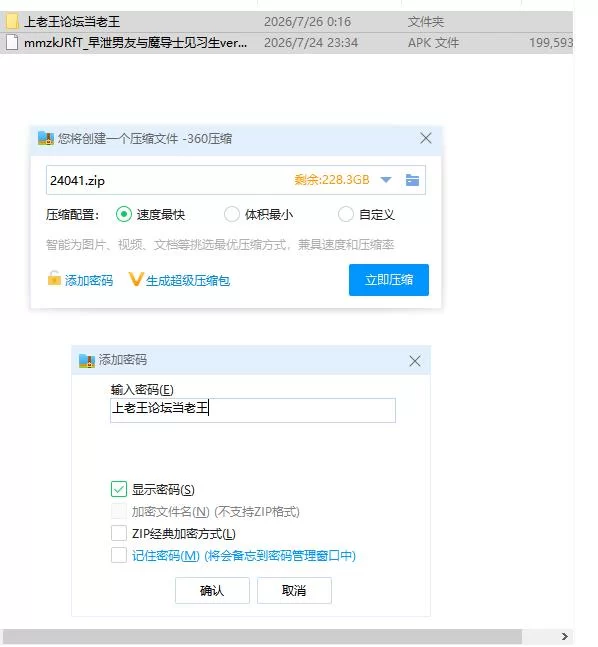This screenshot has height=647, width=598.
Task: Click the 立即压缩 button
Action: pos(389,280)
